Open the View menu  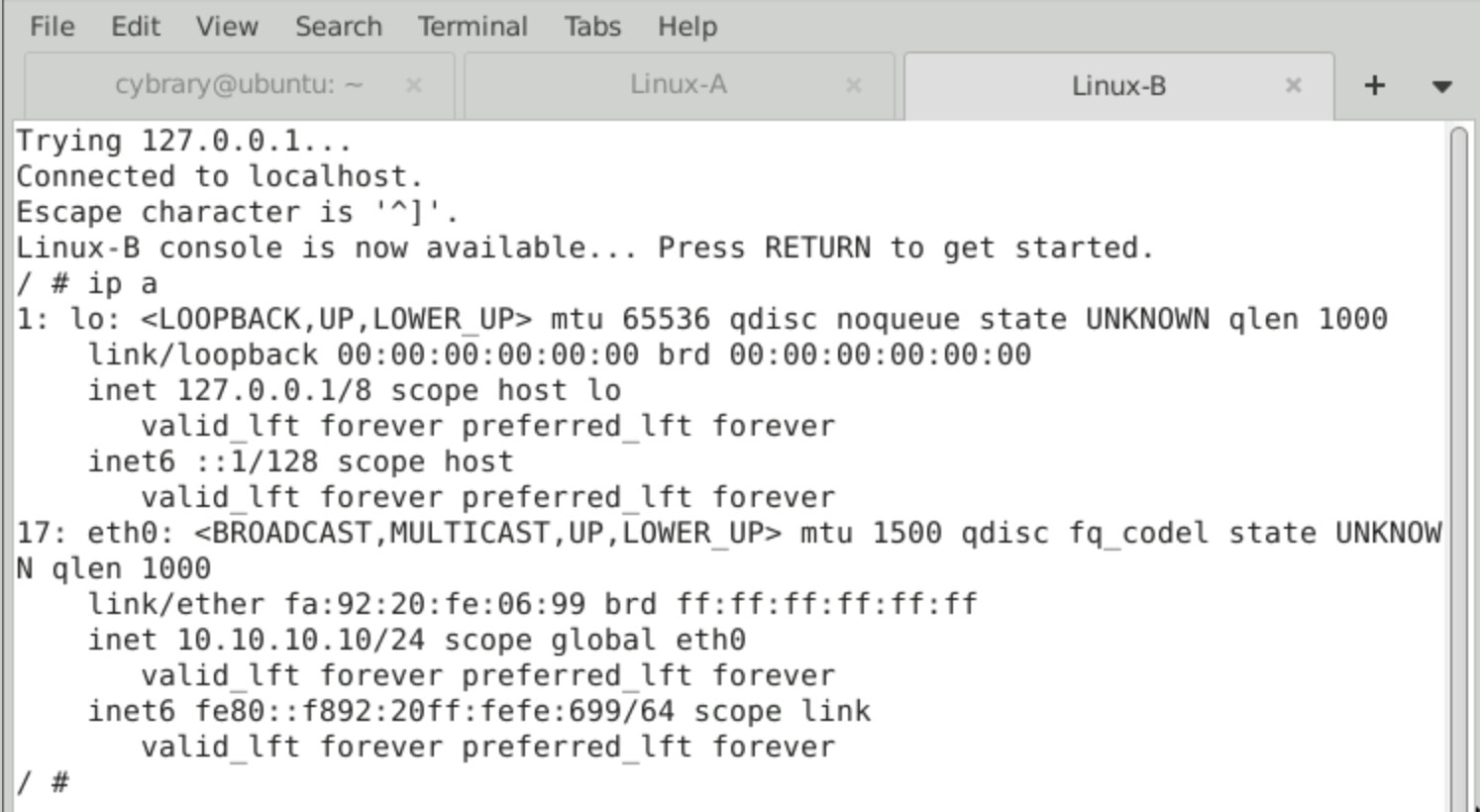[226, 27]
